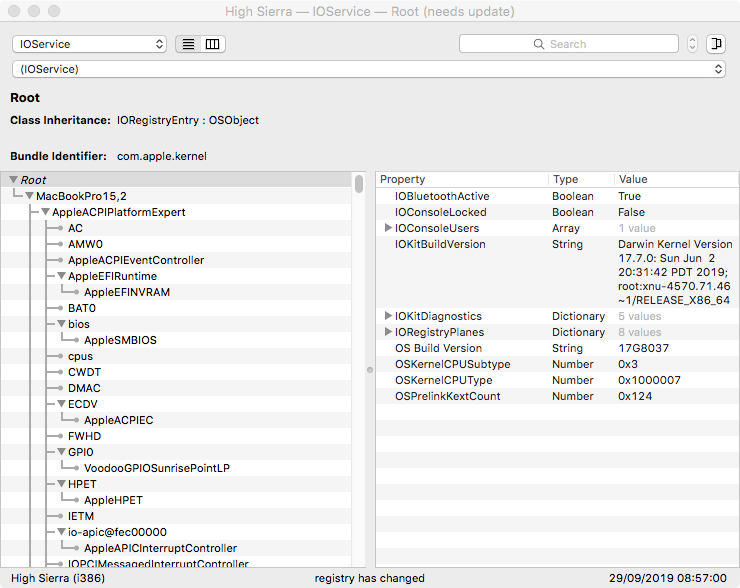This screenshot has height=588, width=740.
Task: Select the IETM entry
Action: coord(81,516)
